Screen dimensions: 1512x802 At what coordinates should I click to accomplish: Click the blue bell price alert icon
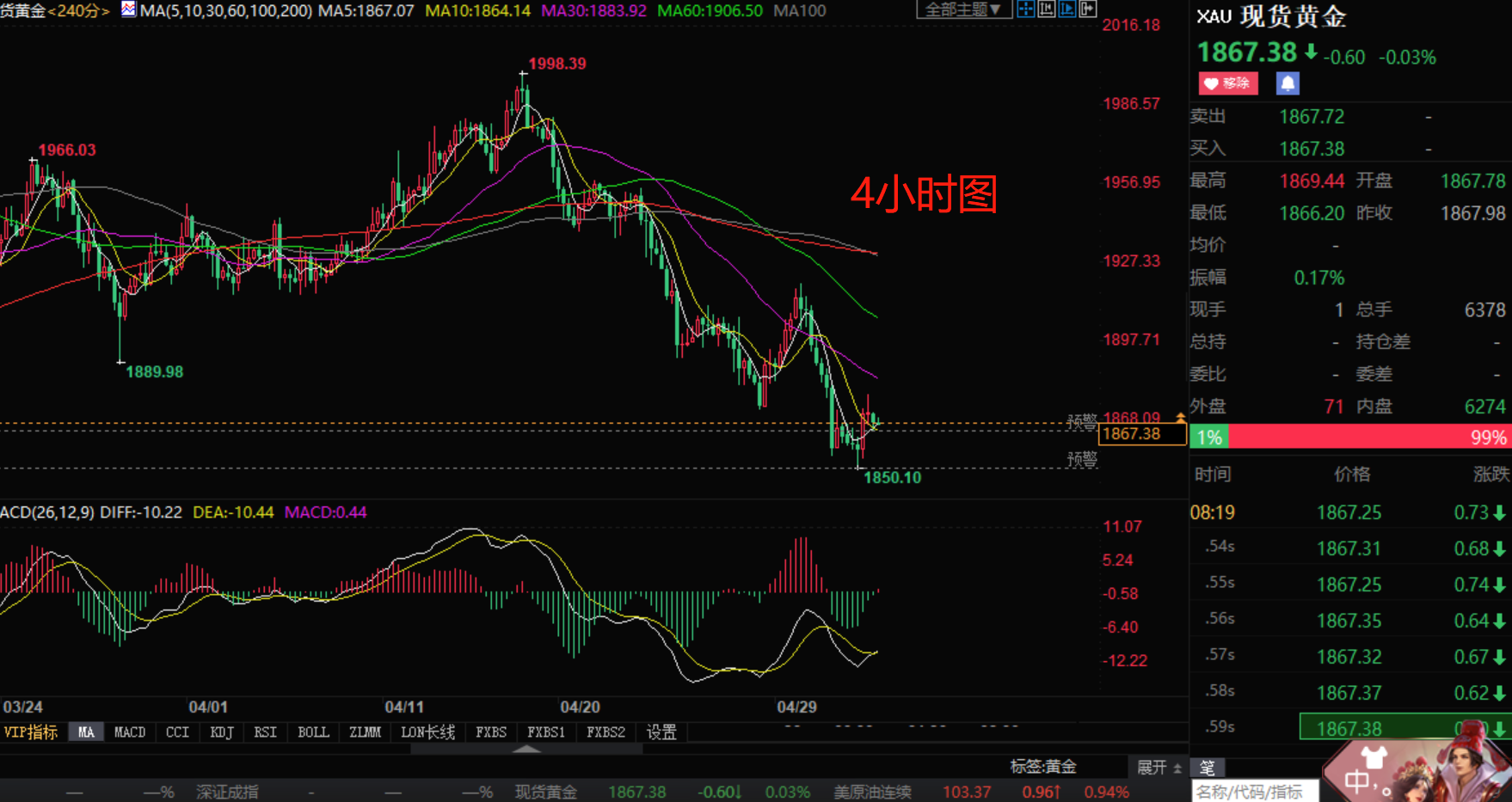(x=1288, y=83)
